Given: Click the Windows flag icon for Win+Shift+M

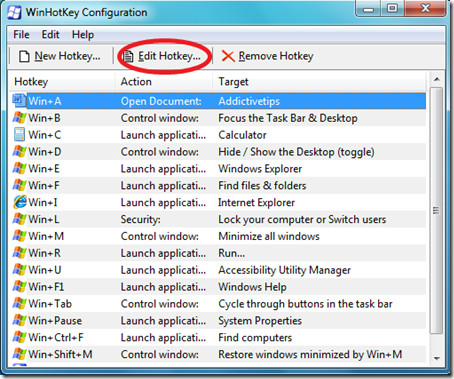Looking at the screenshot, I should pos(19,354).
